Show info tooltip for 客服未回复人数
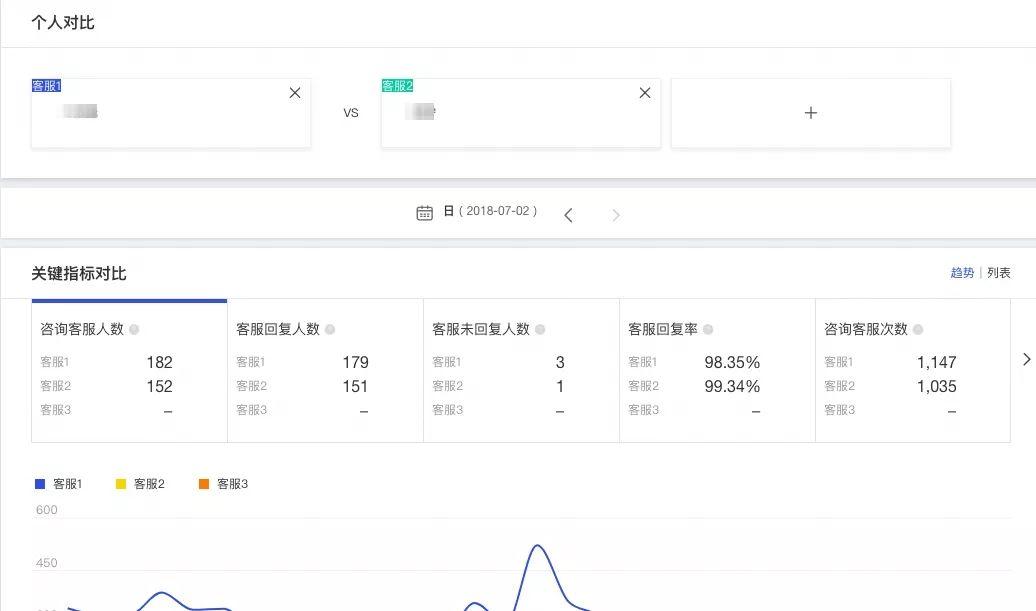This screenshot has width=1036, height=611. tap(540, 329)
